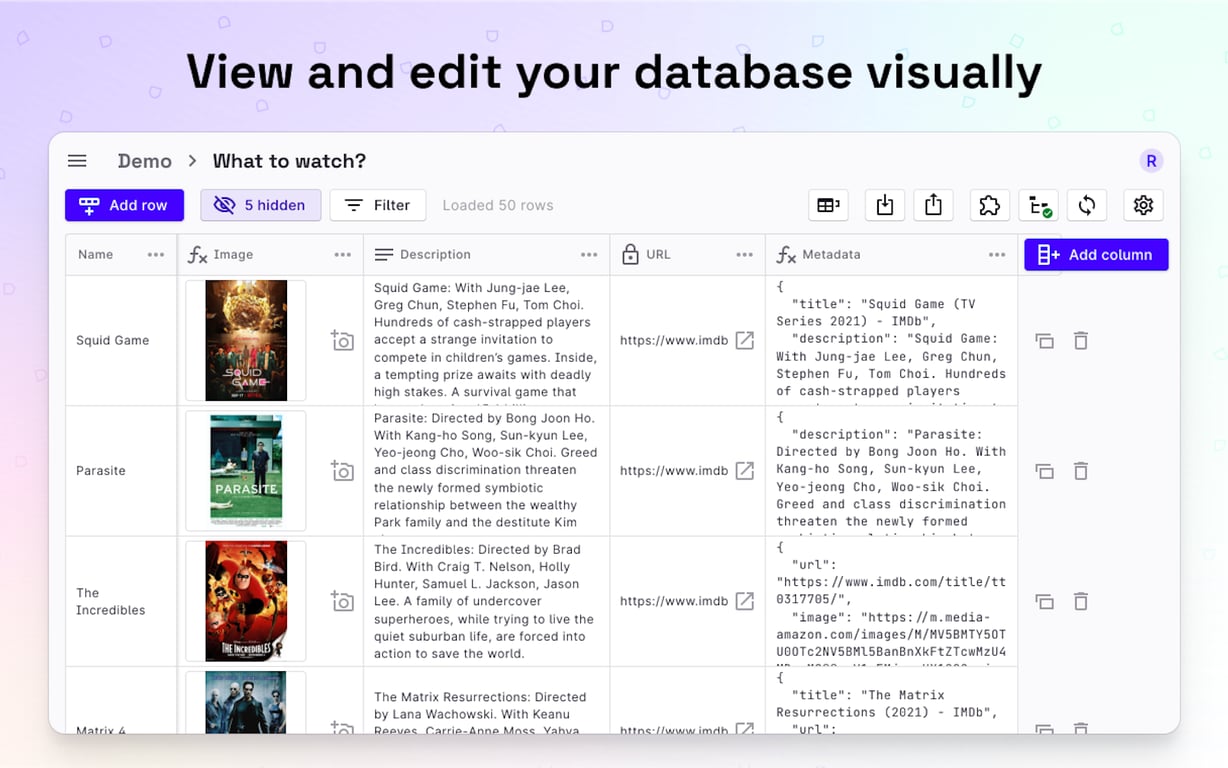Viewport: 1228px width, 768px height.
Task: Open The Incredibles poster thumbnail
Action: 246,601
